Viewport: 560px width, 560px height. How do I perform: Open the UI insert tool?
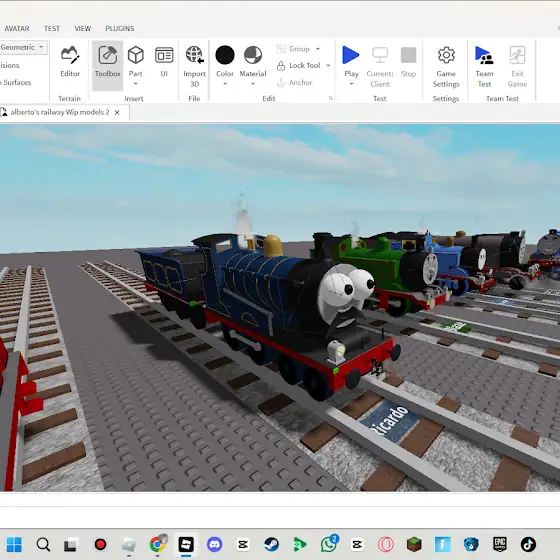(164, 61)
